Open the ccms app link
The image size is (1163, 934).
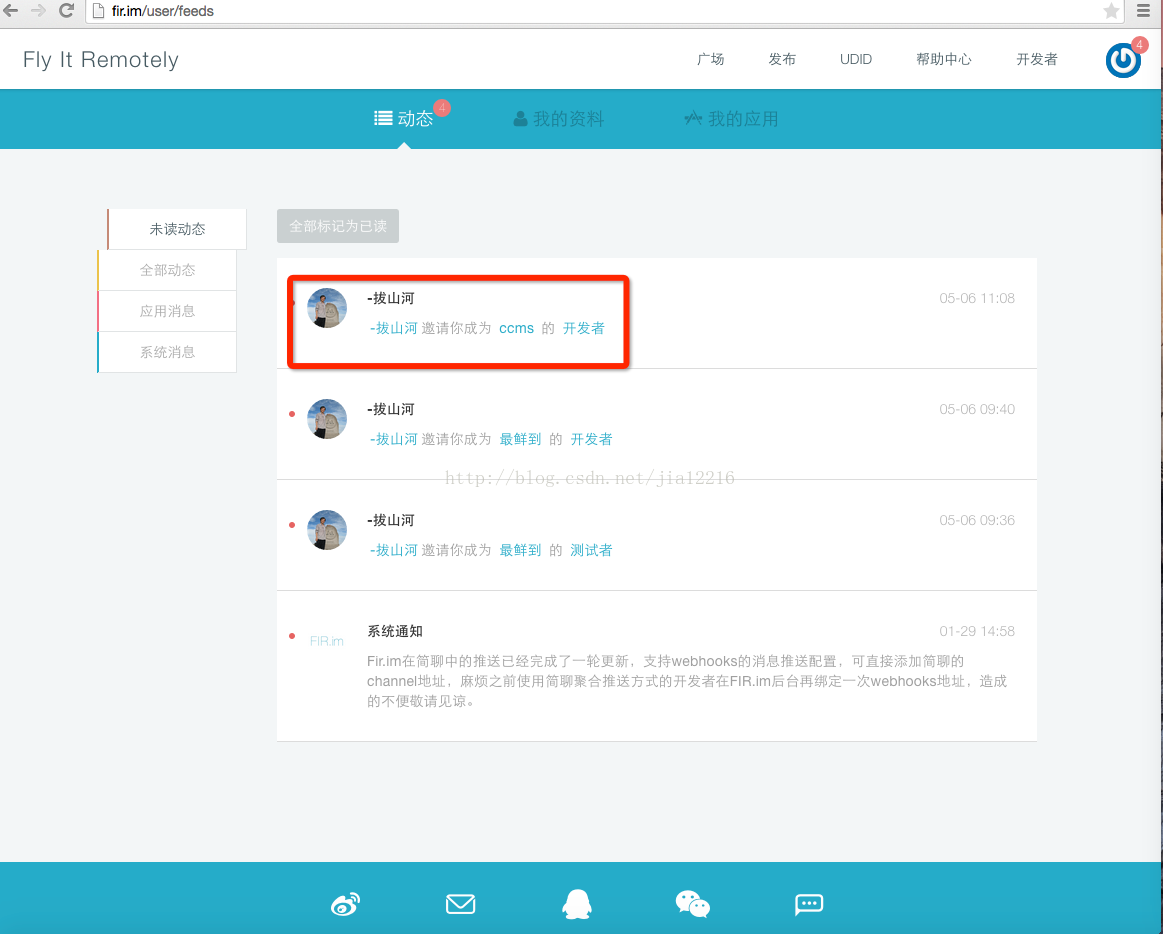(x=516, y=328)
